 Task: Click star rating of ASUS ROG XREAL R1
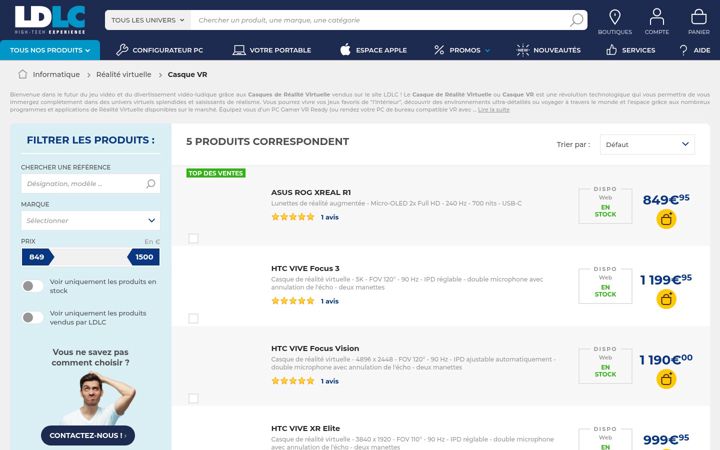293,217
